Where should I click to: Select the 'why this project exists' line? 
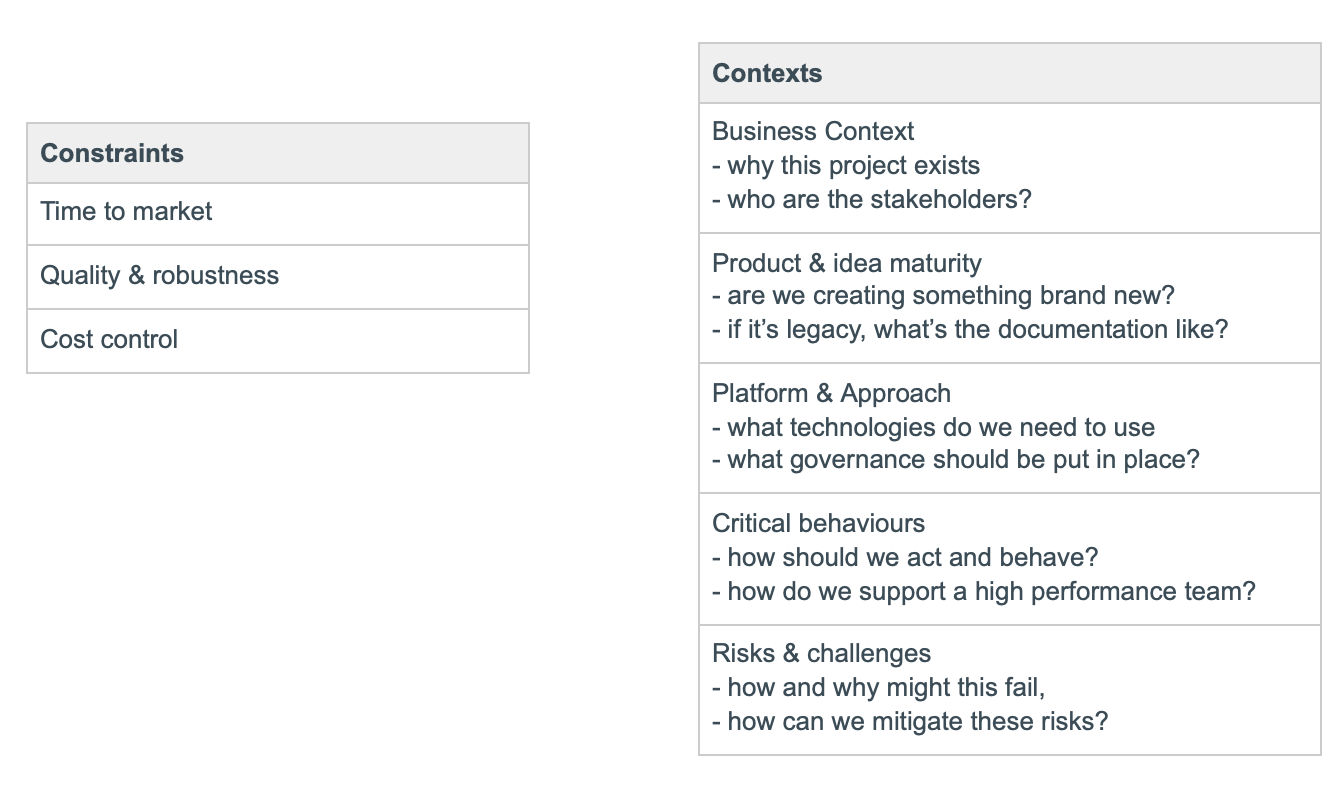846,166
